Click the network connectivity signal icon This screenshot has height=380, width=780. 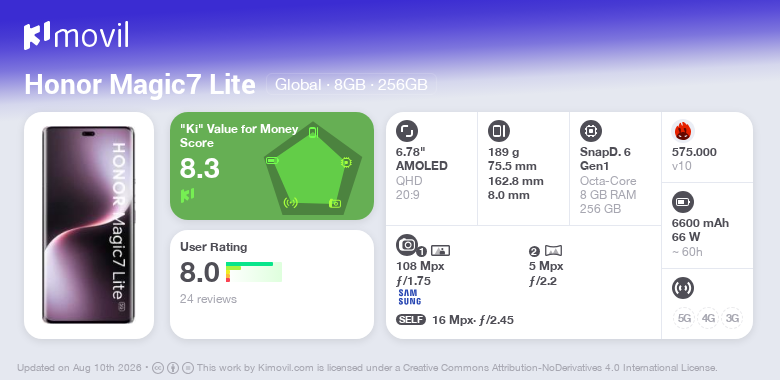[x=682, y=287]
